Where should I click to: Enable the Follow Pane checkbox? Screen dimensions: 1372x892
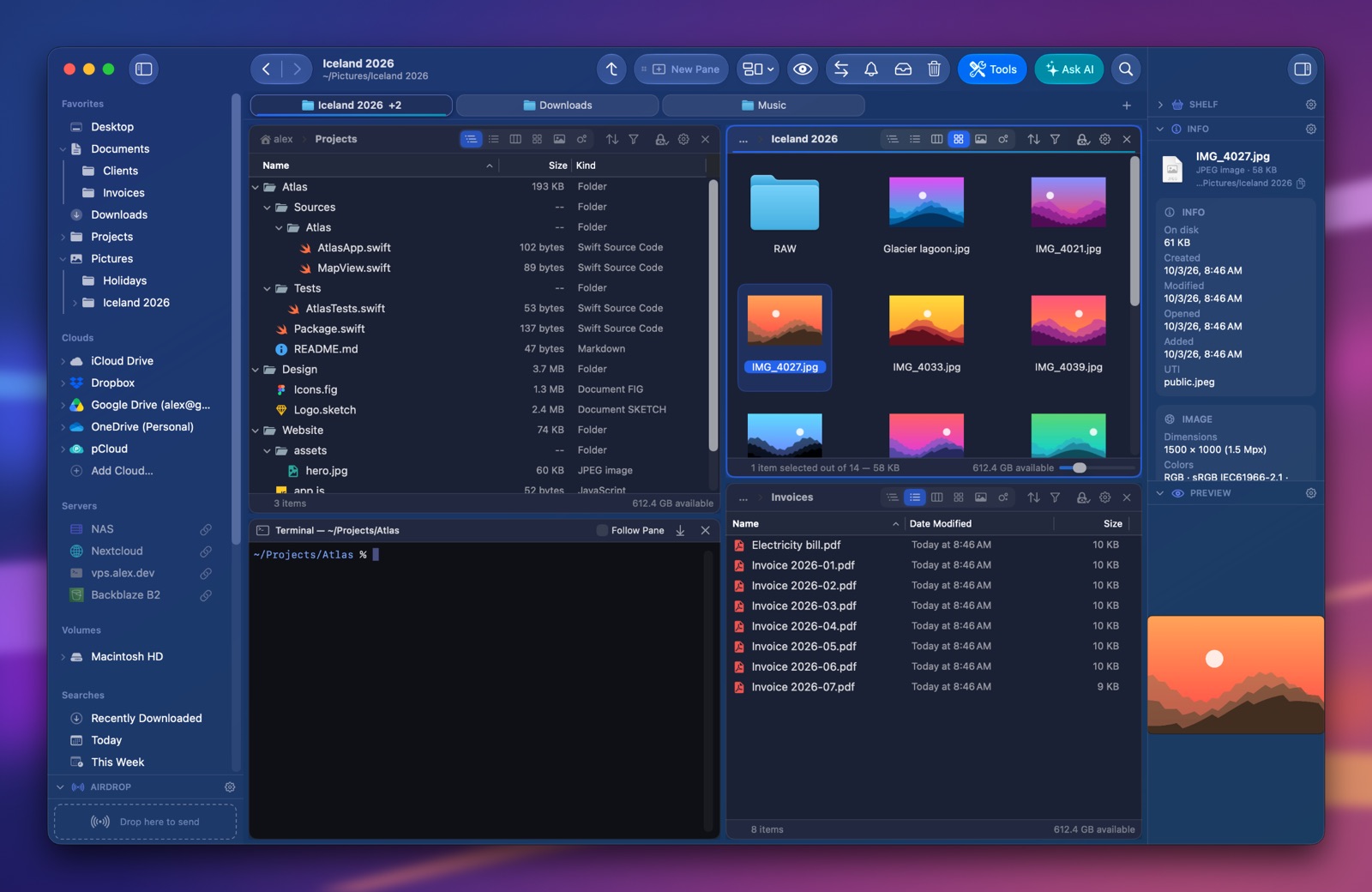coord(602,531)
